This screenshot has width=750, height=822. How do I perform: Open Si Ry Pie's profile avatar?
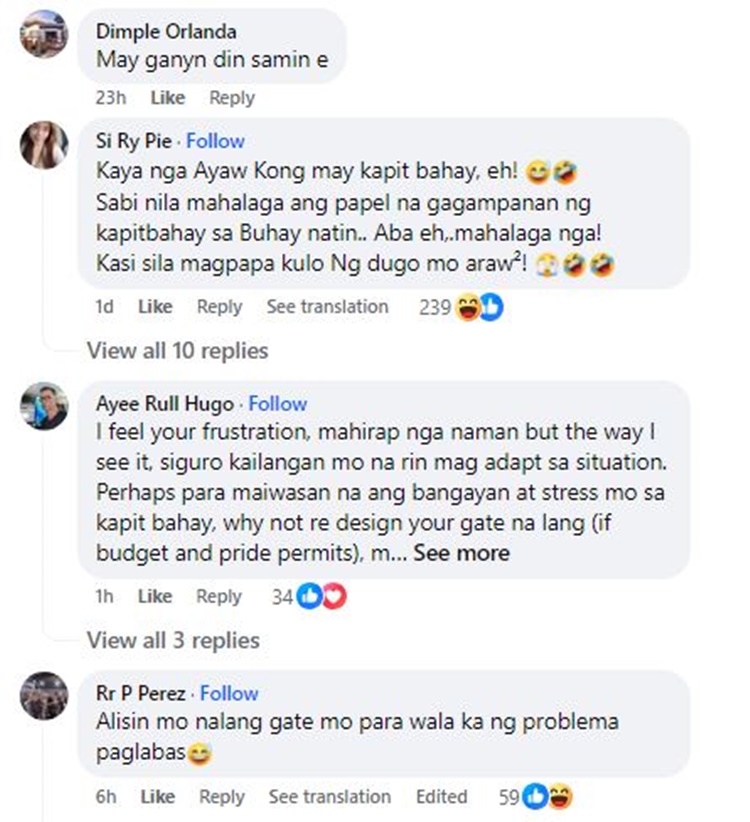tap(44, 145)
